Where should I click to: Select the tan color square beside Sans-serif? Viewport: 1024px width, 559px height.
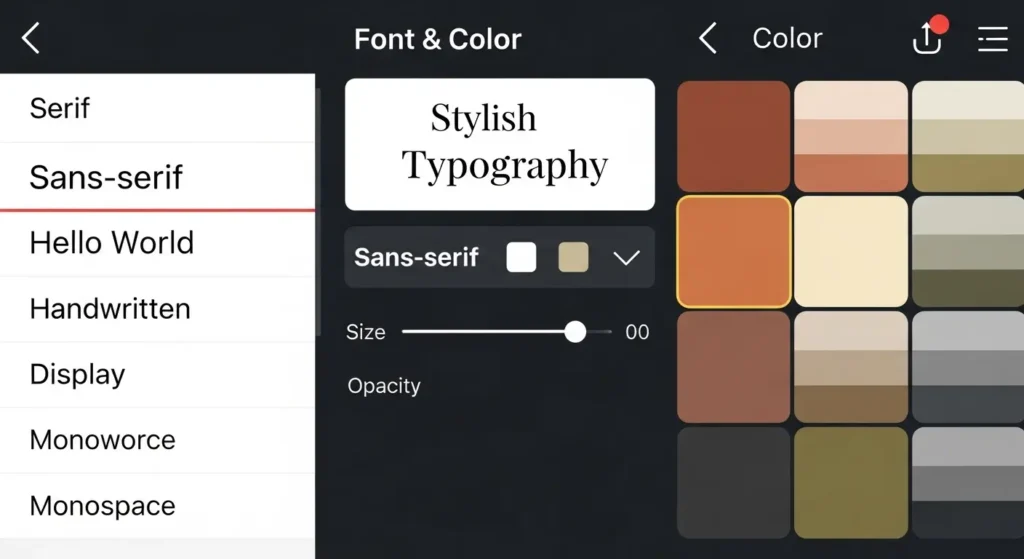coord(573,257)
